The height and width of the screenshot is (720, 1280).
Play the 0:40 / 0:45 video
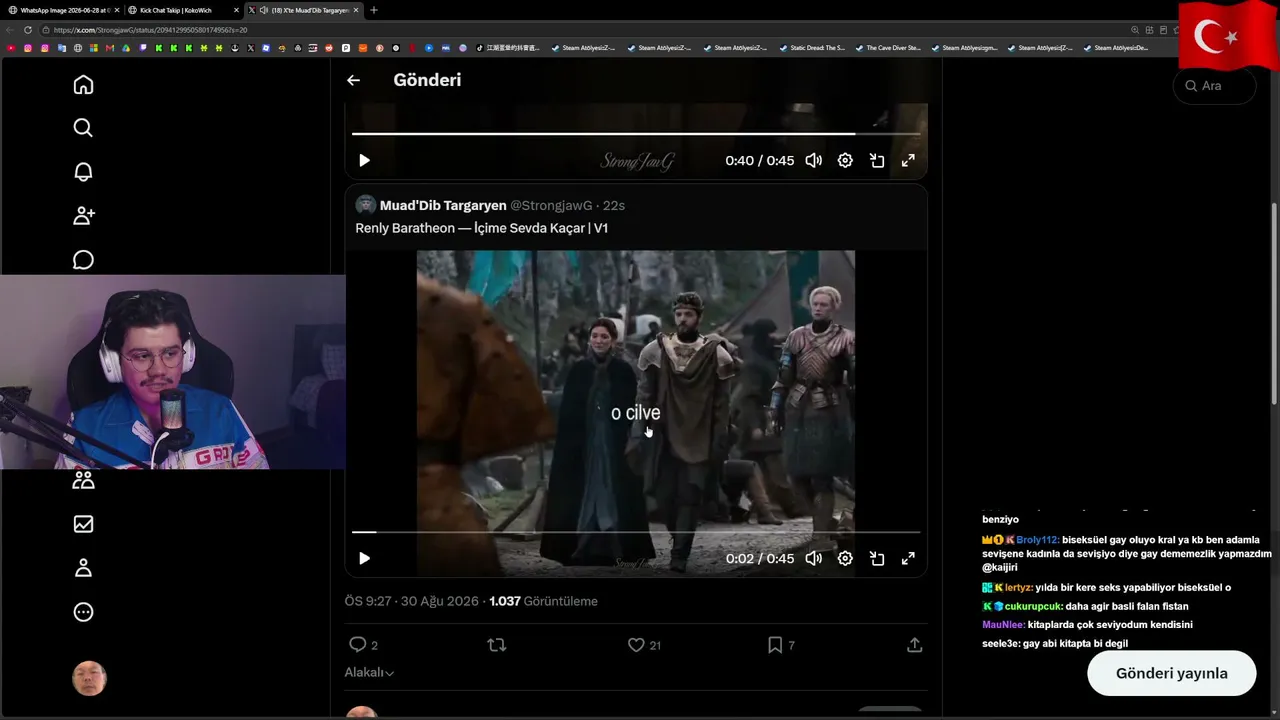coord(364,160)
